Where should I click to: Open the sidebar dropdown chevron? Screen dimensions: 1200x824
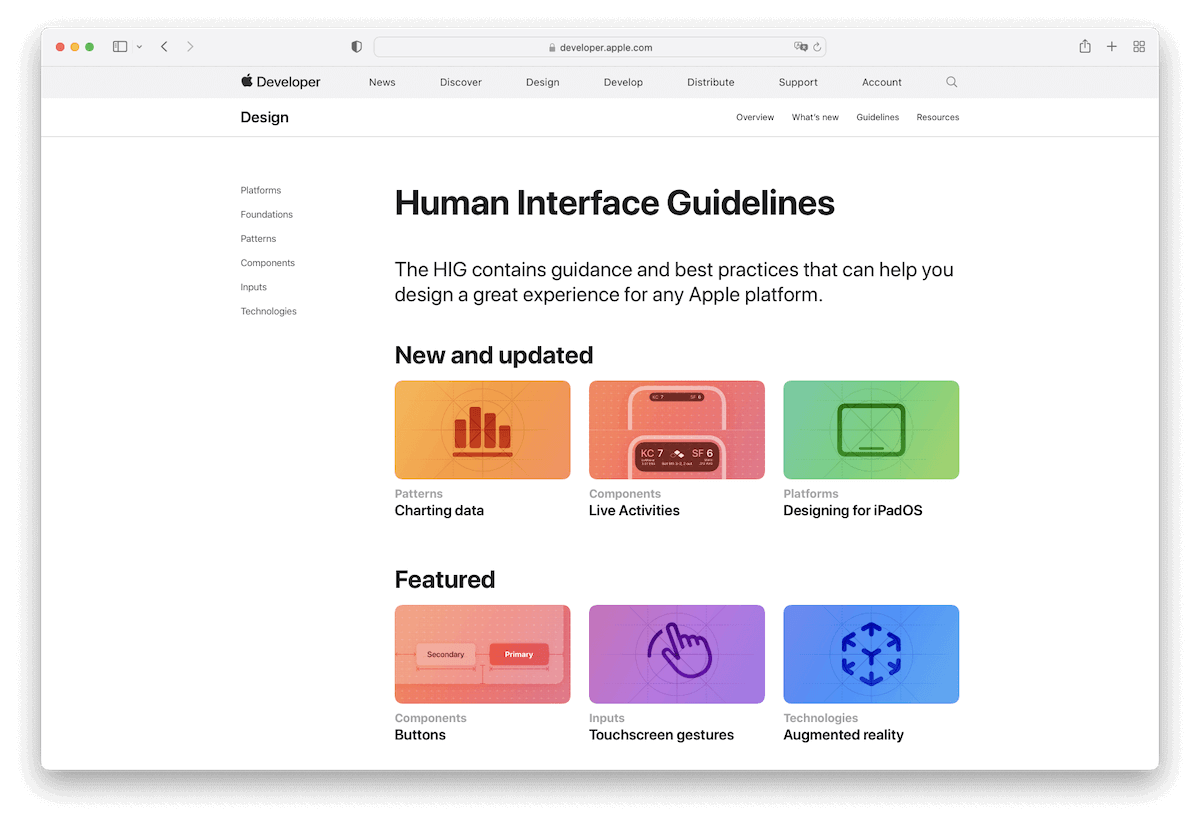139,47
